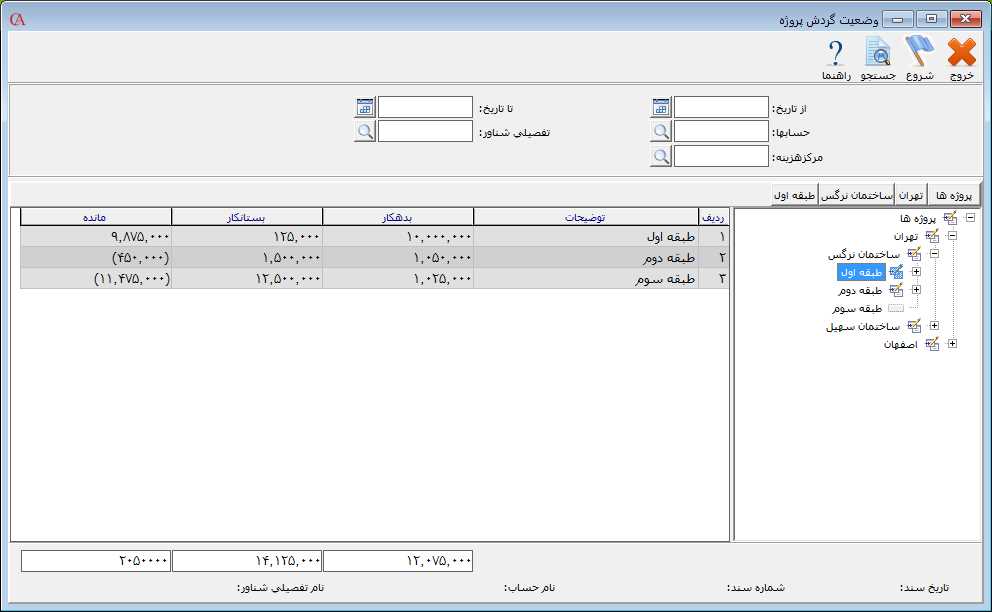Click the Start (شروع) flag icon
This screenshot has height=612, width=992.
pyautogui.click(x=919, y=58)
